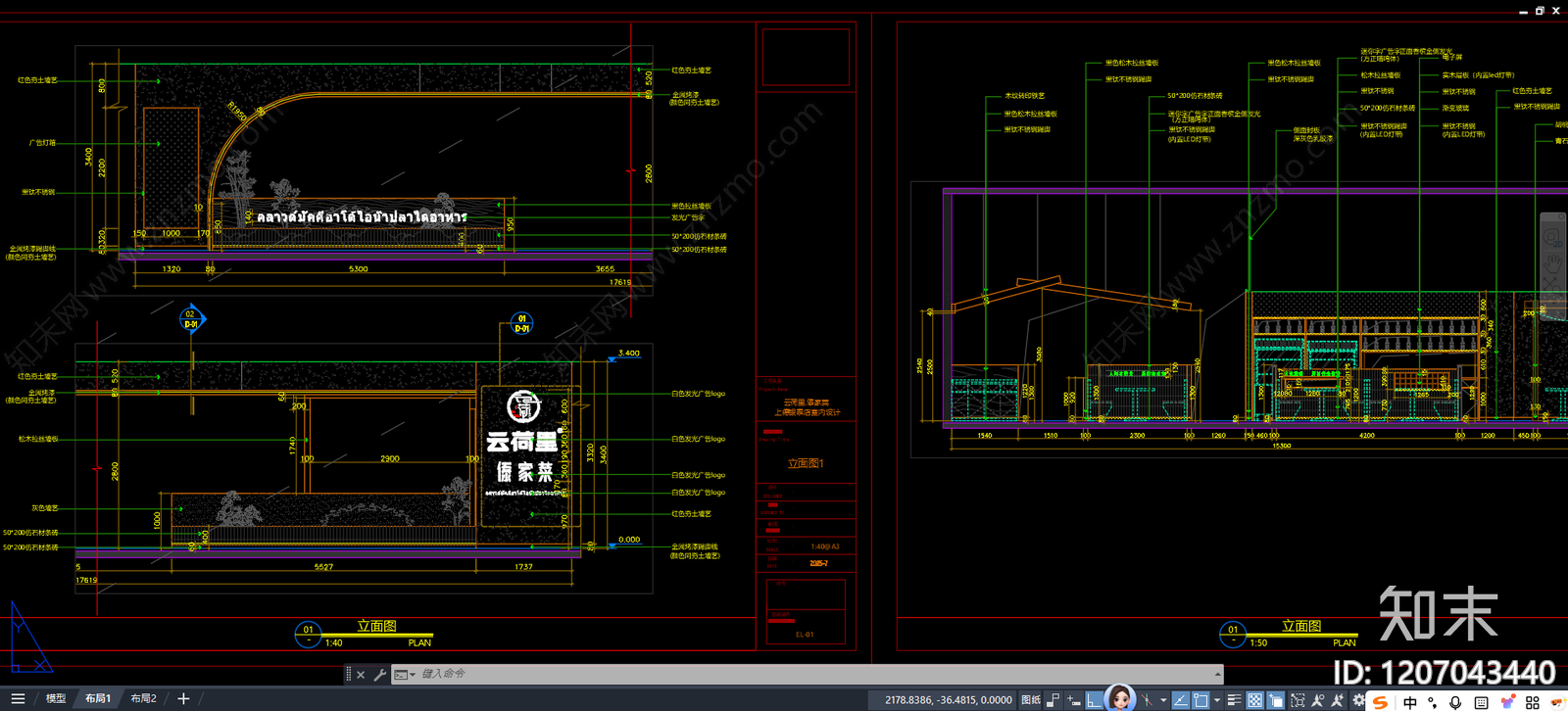Select the 布局1 layout tab
Viewport: 1568px width, 711px height.
[98, 698]
